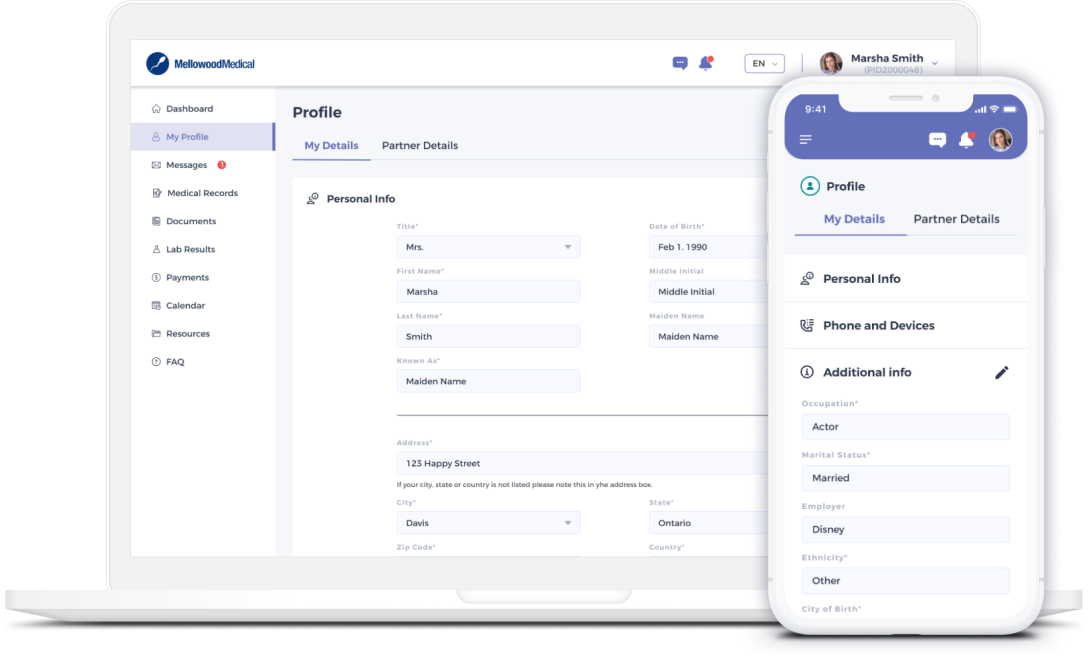Open notifications bell in desktop header

(705, 63)
